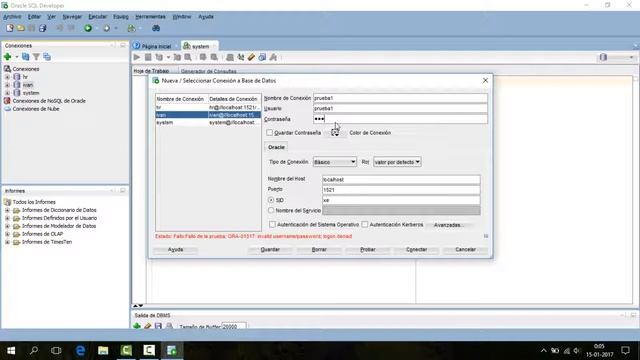Click the Guardar button in dialog
640x360 pixels.
click(270, 249)
